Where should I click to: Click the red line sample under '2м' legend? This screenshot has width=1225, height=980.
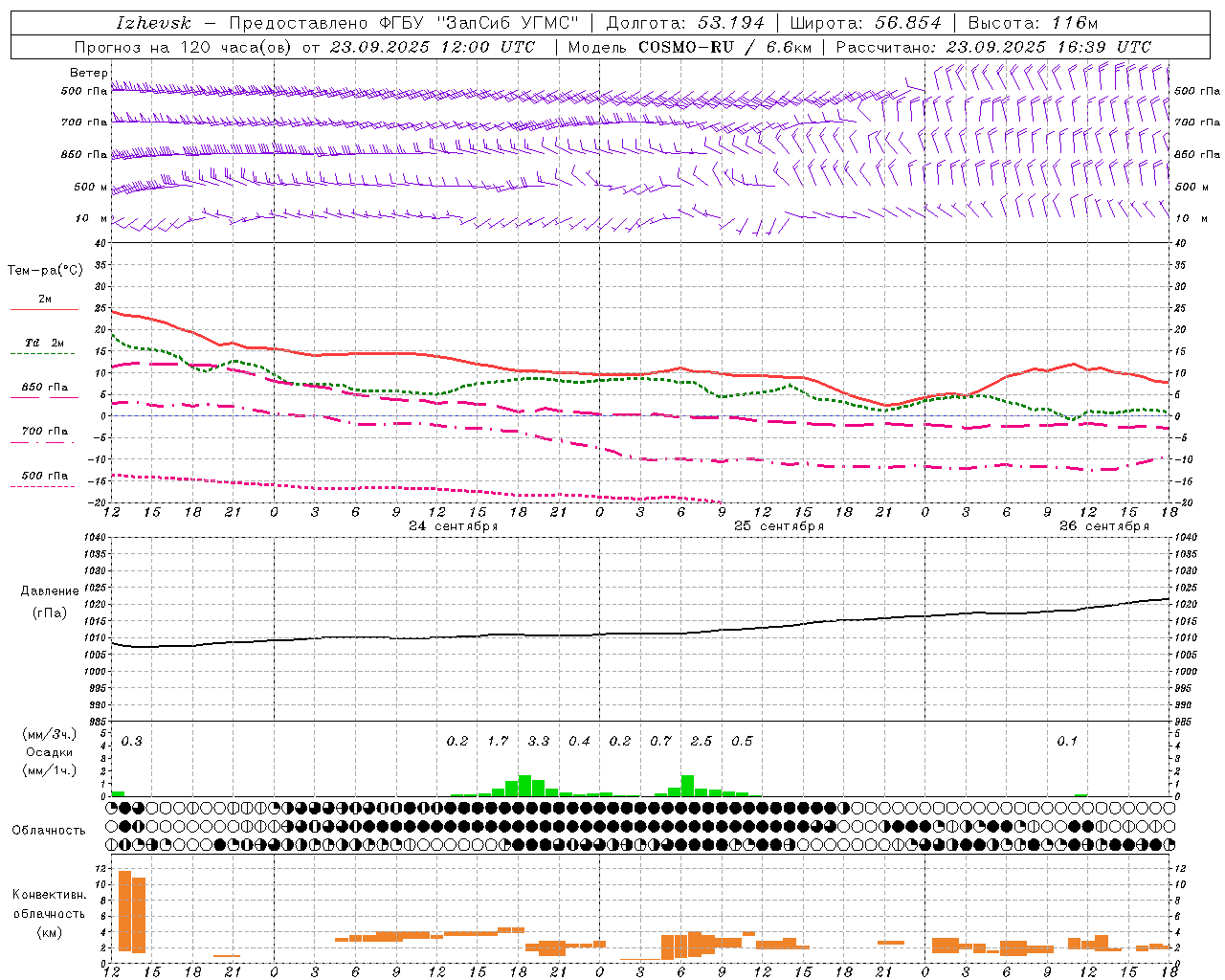click(44, 309)
